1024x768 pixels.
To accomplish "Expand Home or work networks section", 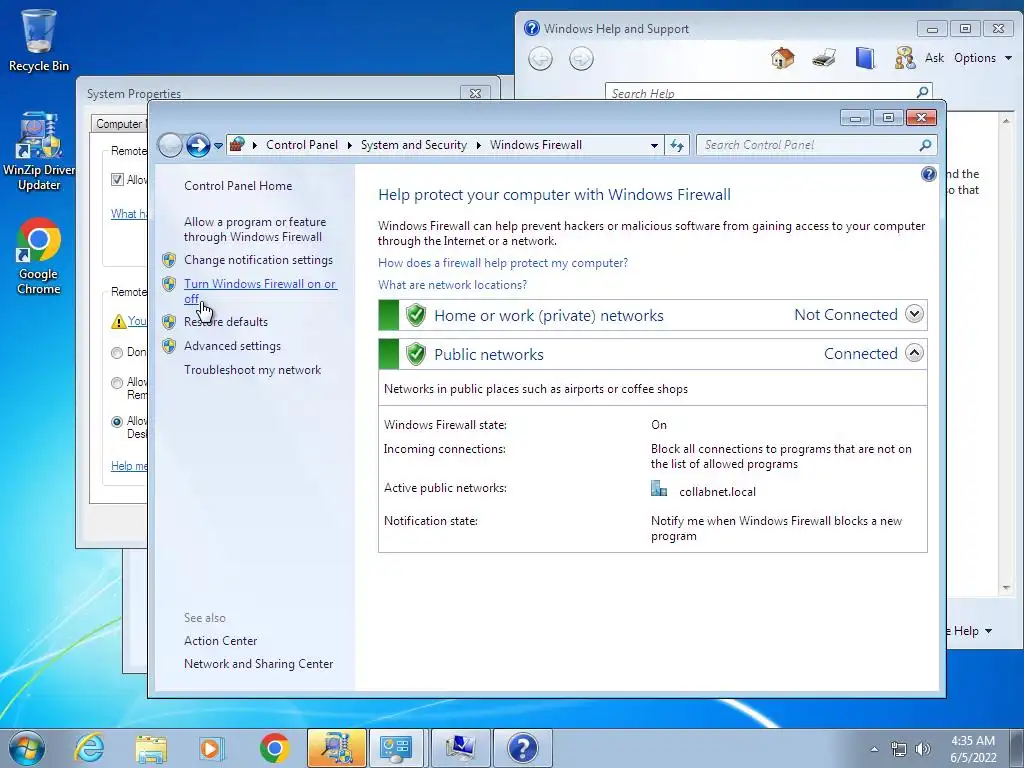I will tap(914, 314).
